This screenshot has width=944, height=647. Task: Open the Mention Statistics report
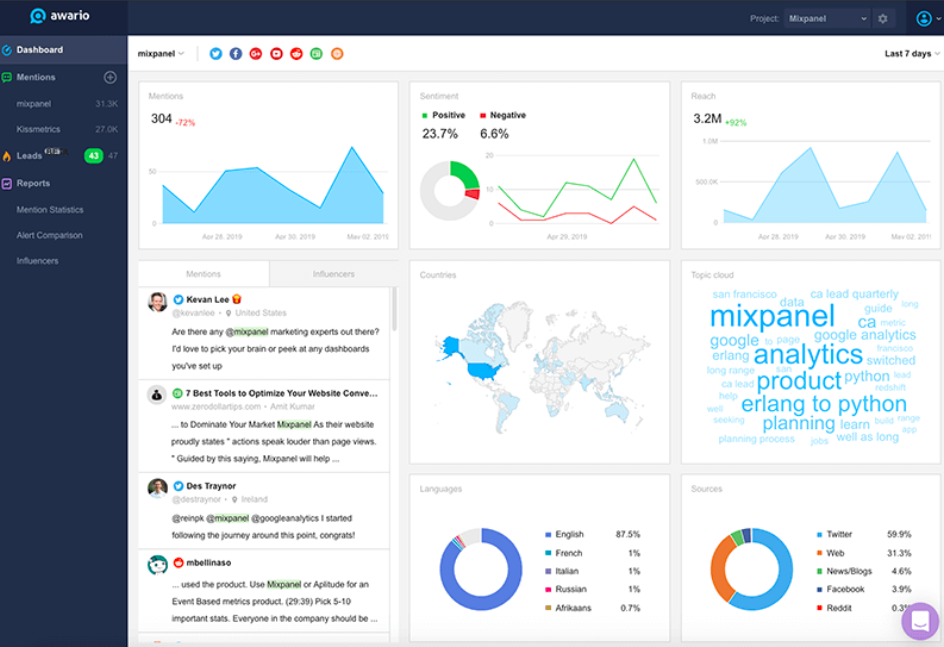click(50, 210)
